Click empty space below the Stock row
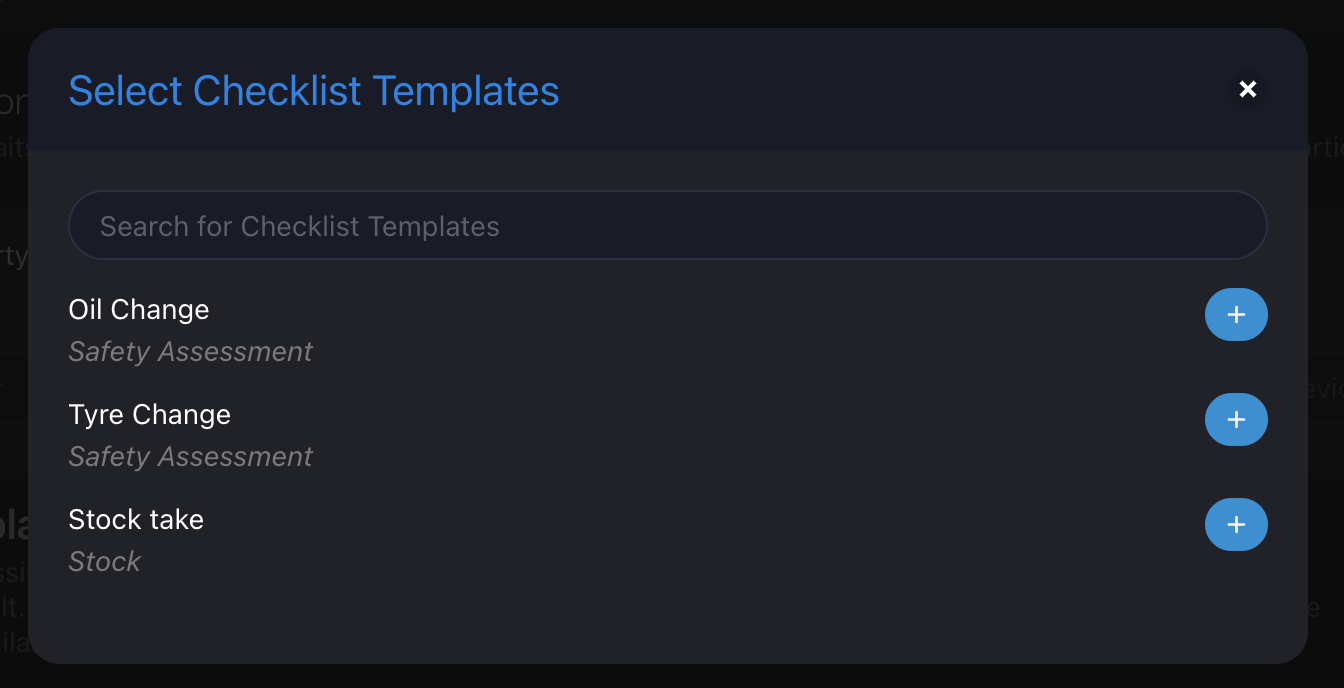The image size is (1344, 688). click(668, 620)
